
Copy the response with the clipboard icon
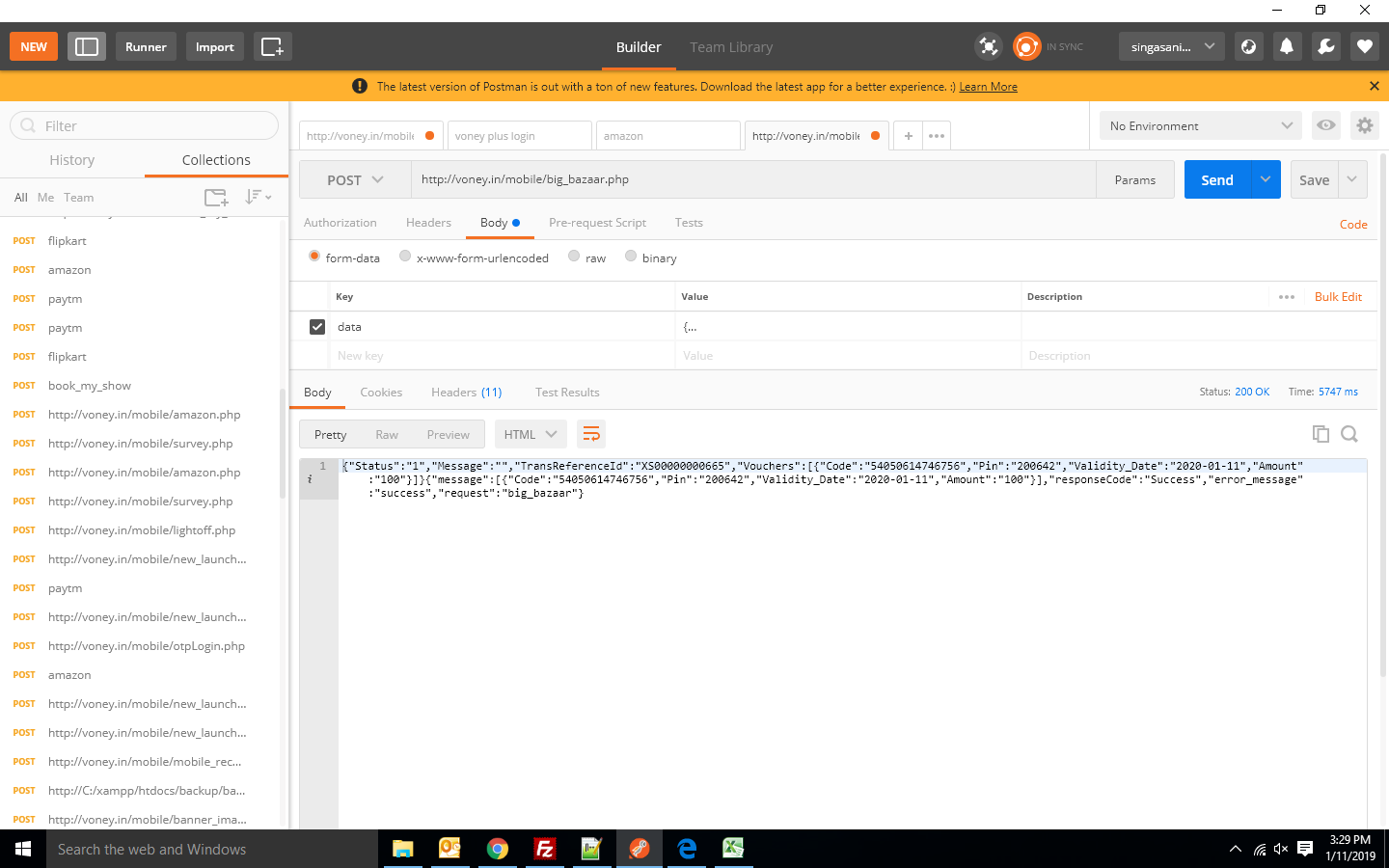point(1321,434)
